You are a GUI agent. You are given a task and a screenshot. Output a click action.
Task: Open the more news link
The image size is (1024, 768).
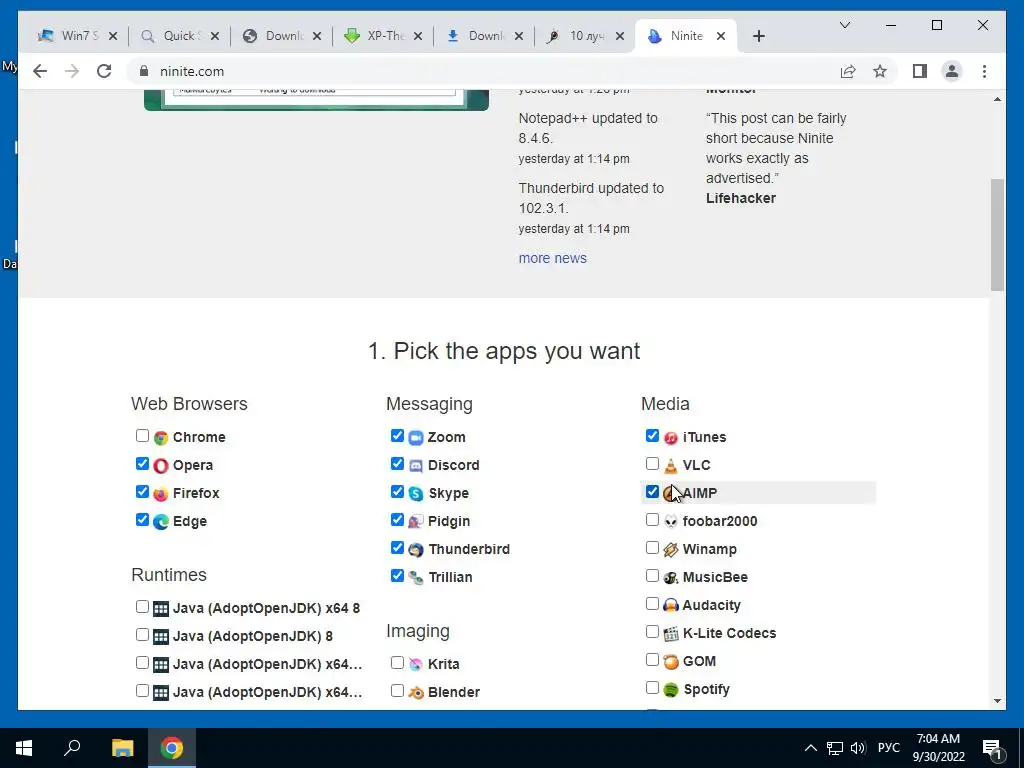tap(552, 259)
